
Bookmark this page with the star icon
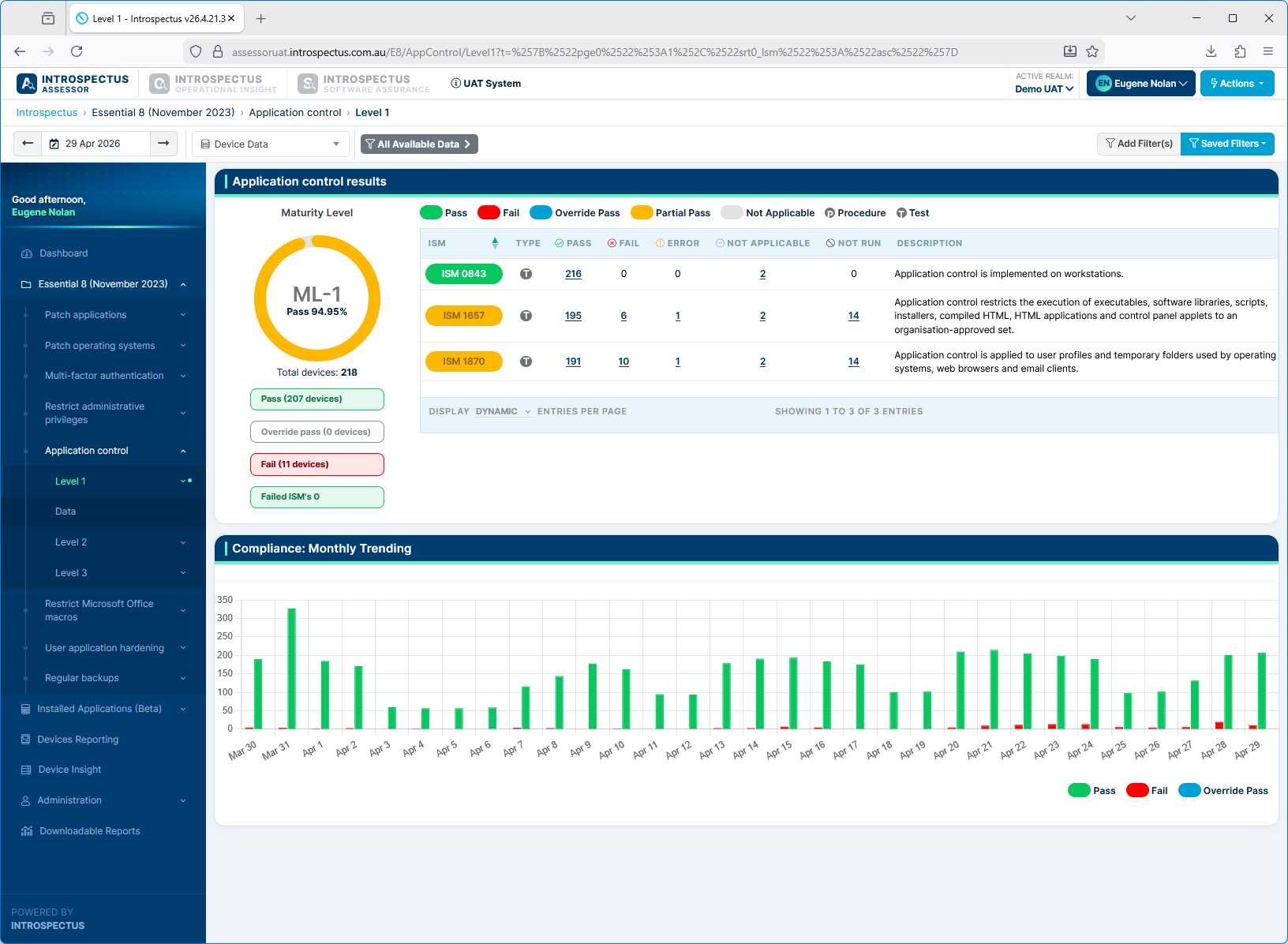click(x=1092, y=52)
